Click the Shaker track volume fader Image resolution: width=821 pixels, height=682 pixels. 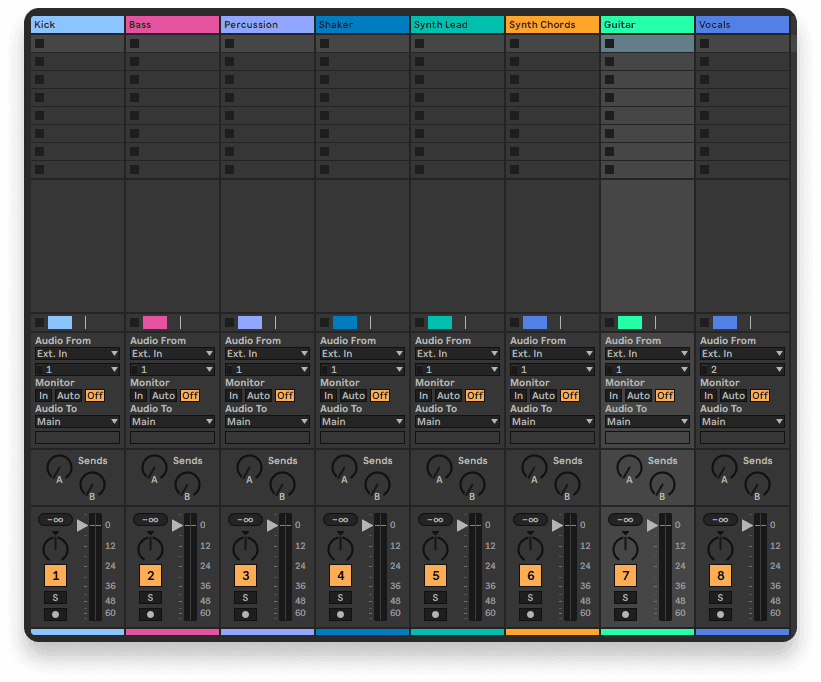(x=368, y=525)
